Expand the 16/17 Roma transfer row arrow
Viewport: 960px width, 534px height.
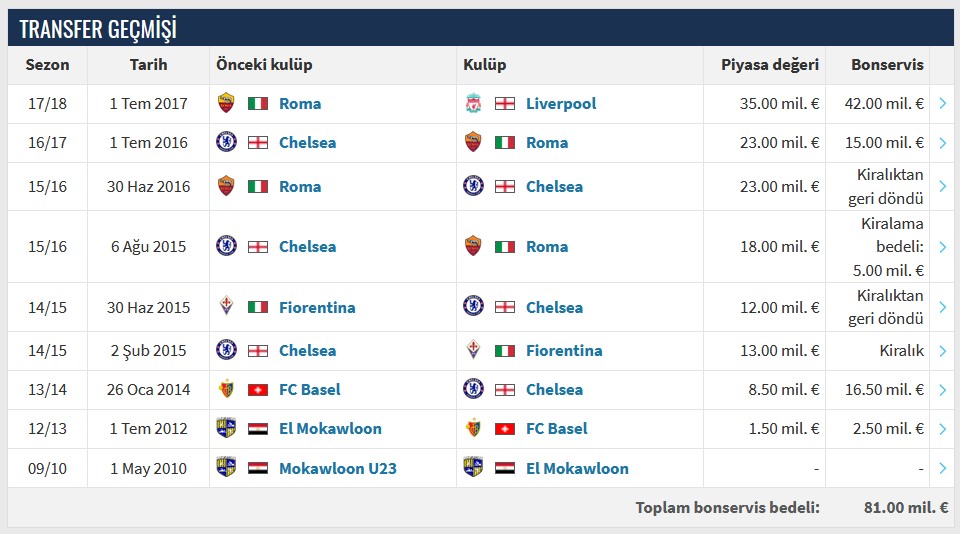point(943,142)
